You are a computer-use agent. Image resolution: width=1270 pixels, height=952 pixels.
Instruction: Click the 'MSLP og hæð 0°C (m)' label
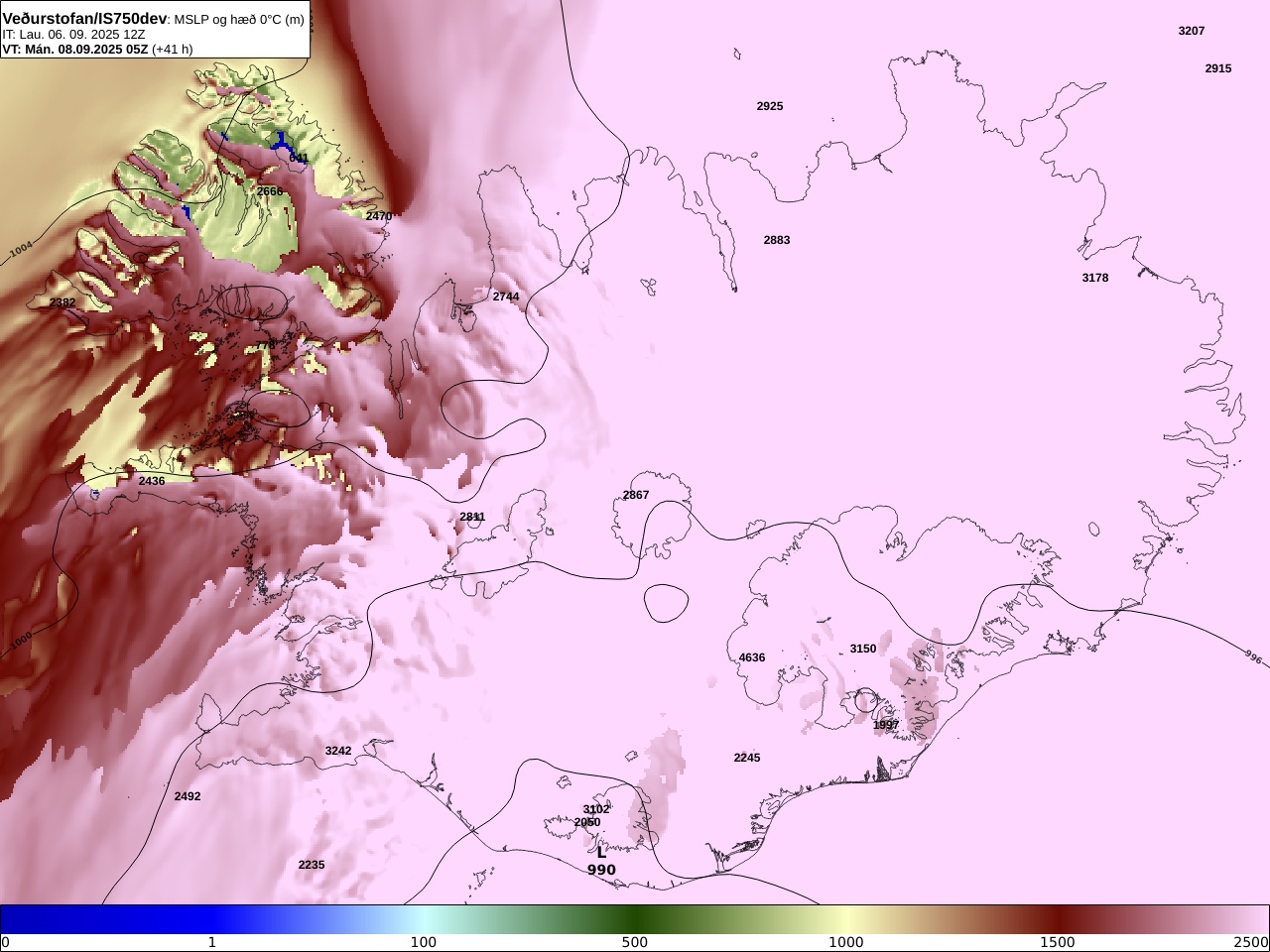coord(239,20)
